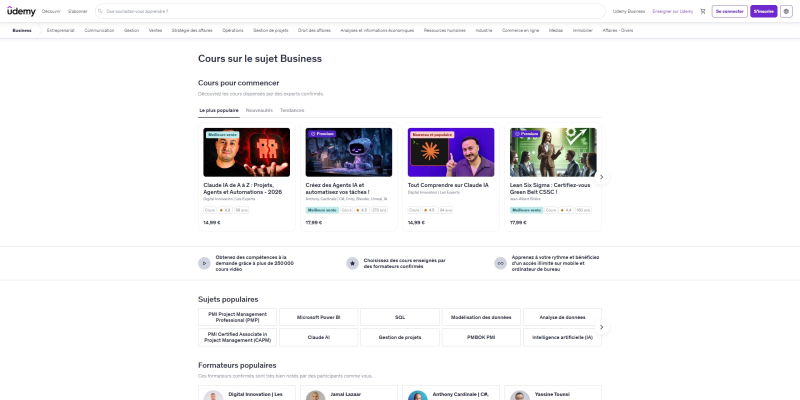Open Anthony Cardinale trainer card

point(451,393)
